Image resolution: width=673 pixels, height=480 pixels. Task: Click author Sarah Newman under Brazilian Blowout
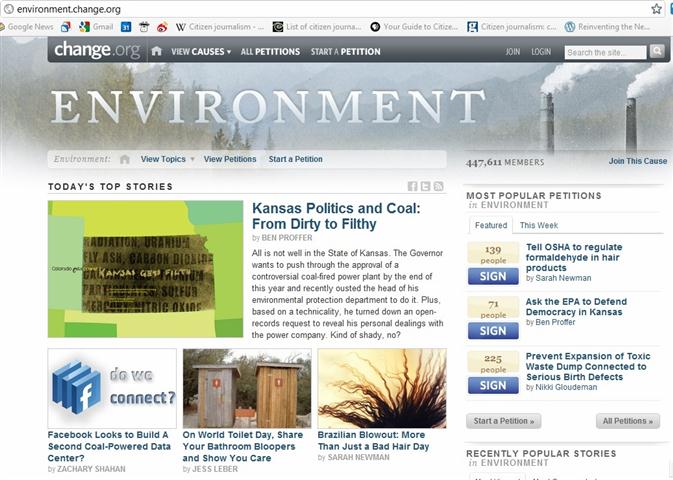(358, 458)
